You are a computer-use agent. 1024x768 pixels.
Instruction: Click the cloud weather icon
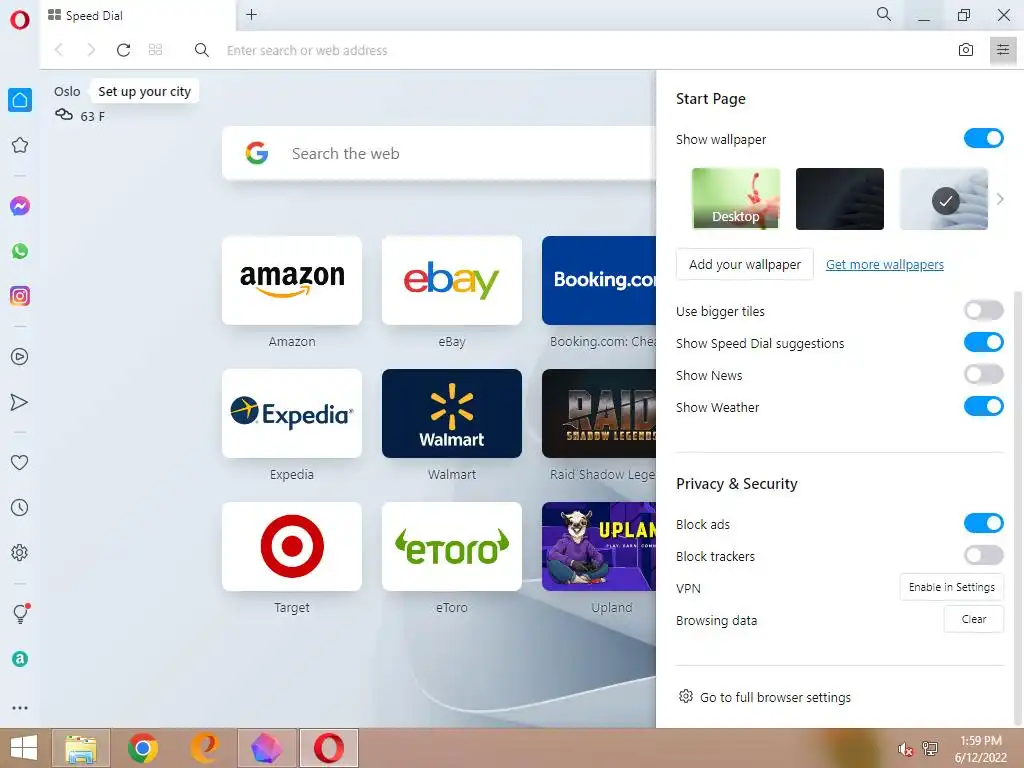[x=63, y=115]
